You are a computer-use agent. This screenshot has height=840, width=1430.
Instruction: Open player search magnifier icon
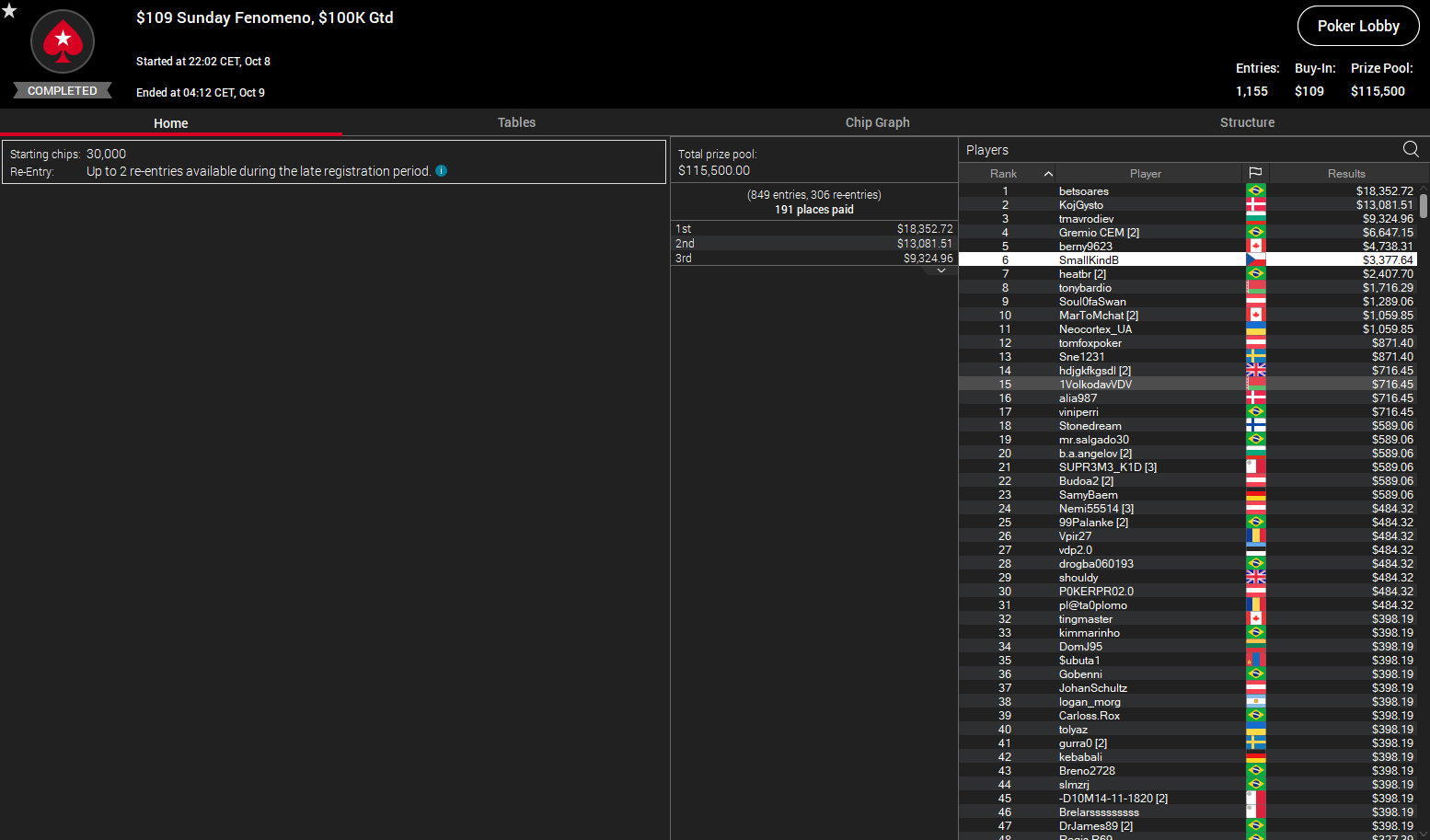pos(1411,149)
